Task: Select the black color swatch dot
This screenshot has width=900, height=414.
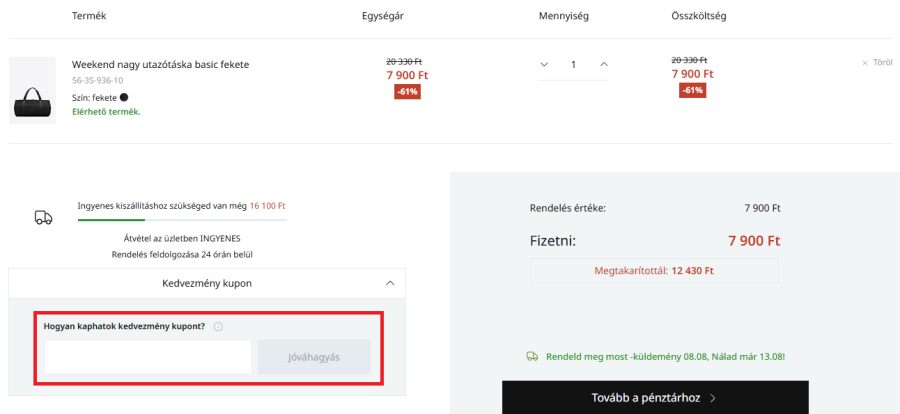Action: [x=124, y=97]
